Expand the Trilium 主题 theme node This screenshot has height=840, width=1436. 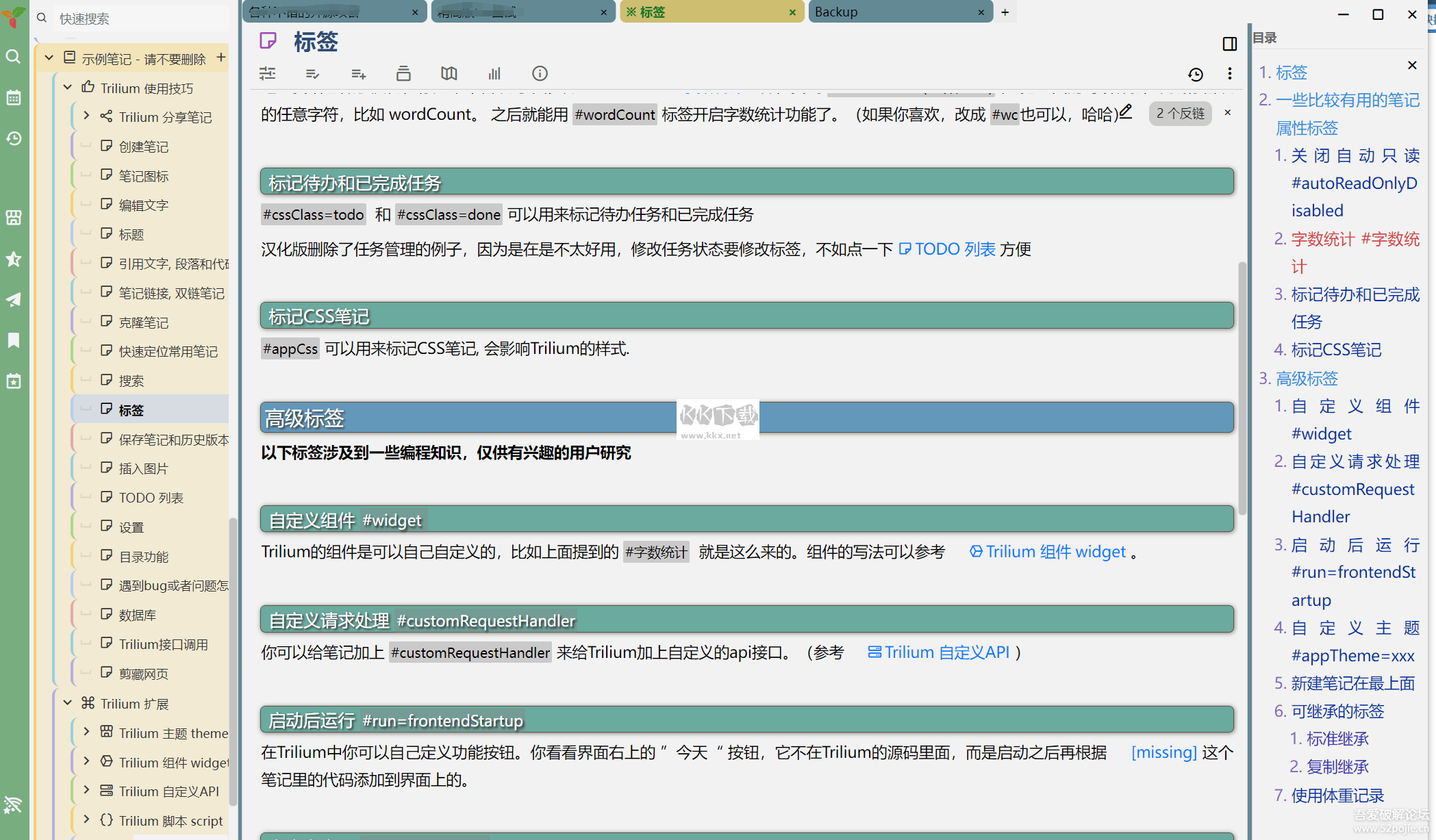pos(86,733)
